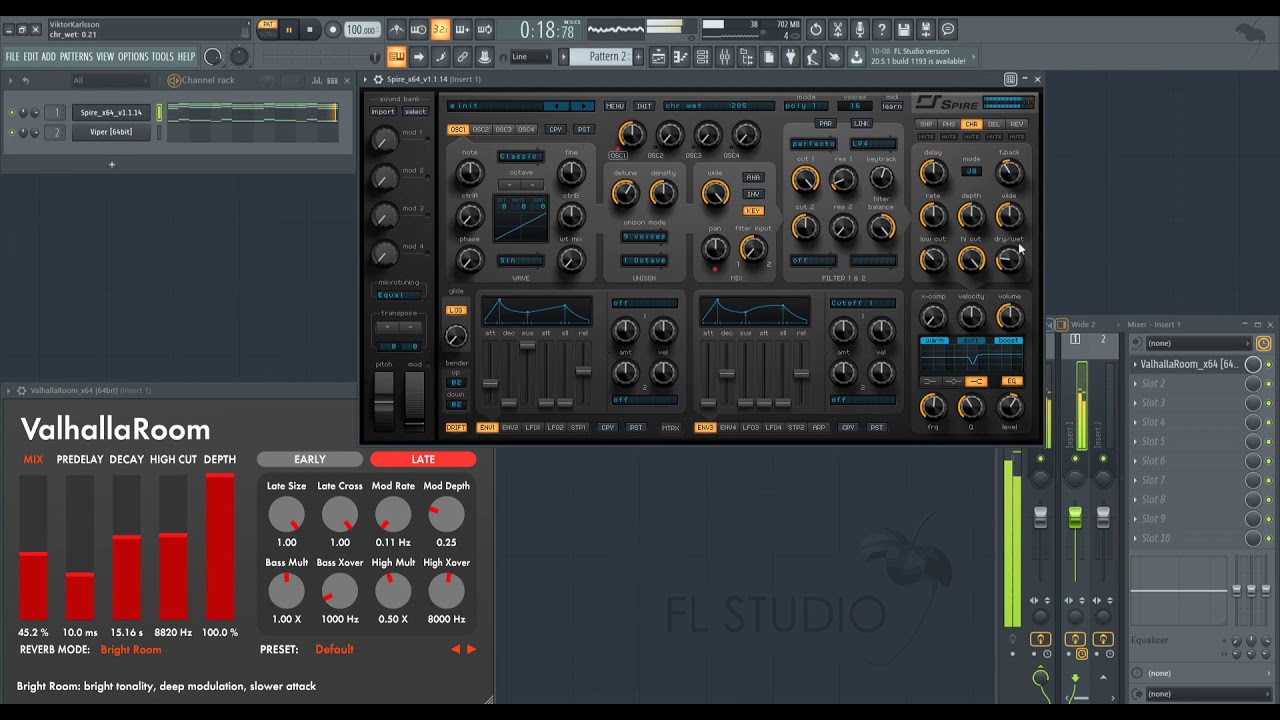Adjust the Spire dry/wet knob
Viewport: 1280px width, 720px height.
pyautogui.click(x=1009, y=260)
